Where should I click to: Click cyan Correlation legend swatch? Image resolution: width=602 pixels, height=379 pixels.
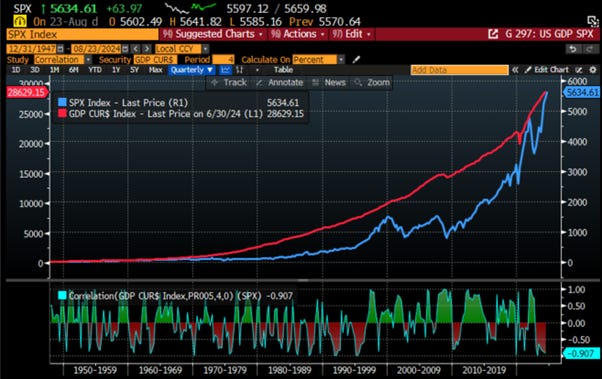click(x=62, y=296)
